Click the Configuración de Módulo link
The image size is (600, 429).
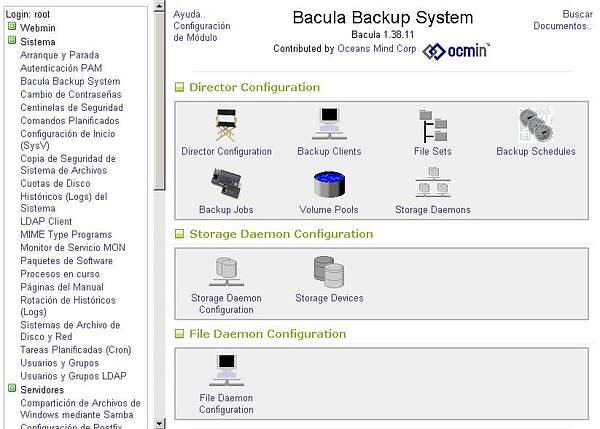201,31
